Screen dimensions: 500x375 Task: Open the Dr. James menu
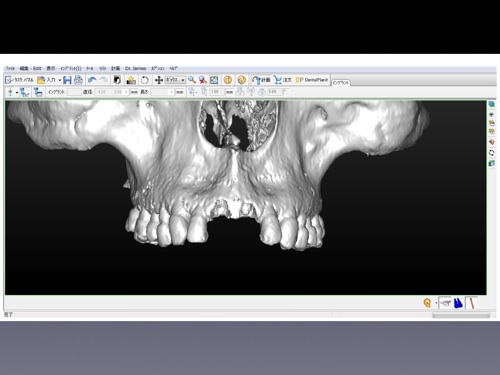pos(136,68)
